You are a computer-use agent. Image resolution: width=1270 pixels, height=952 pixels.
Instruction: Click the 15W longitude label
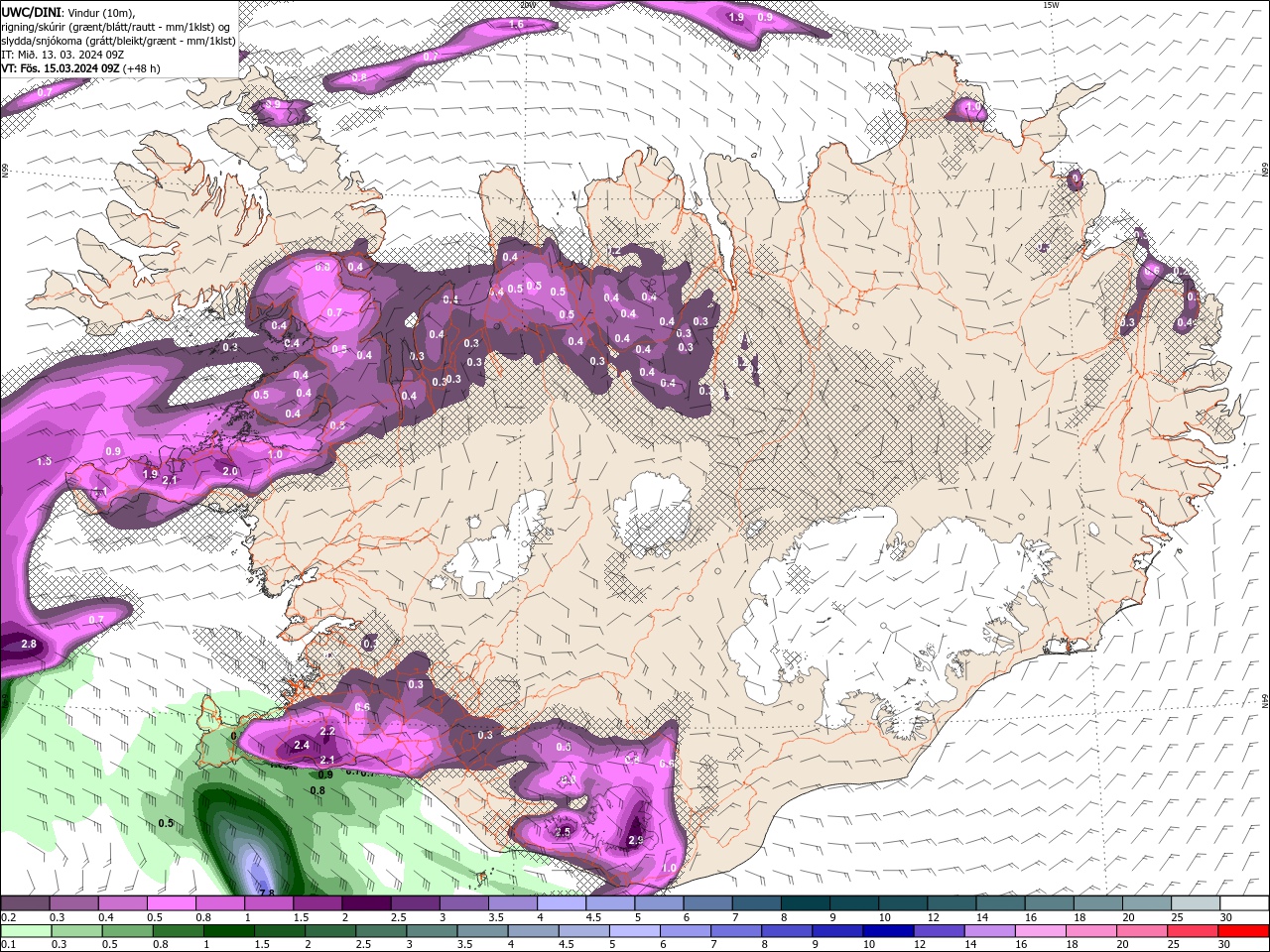tap(1053, 5)
